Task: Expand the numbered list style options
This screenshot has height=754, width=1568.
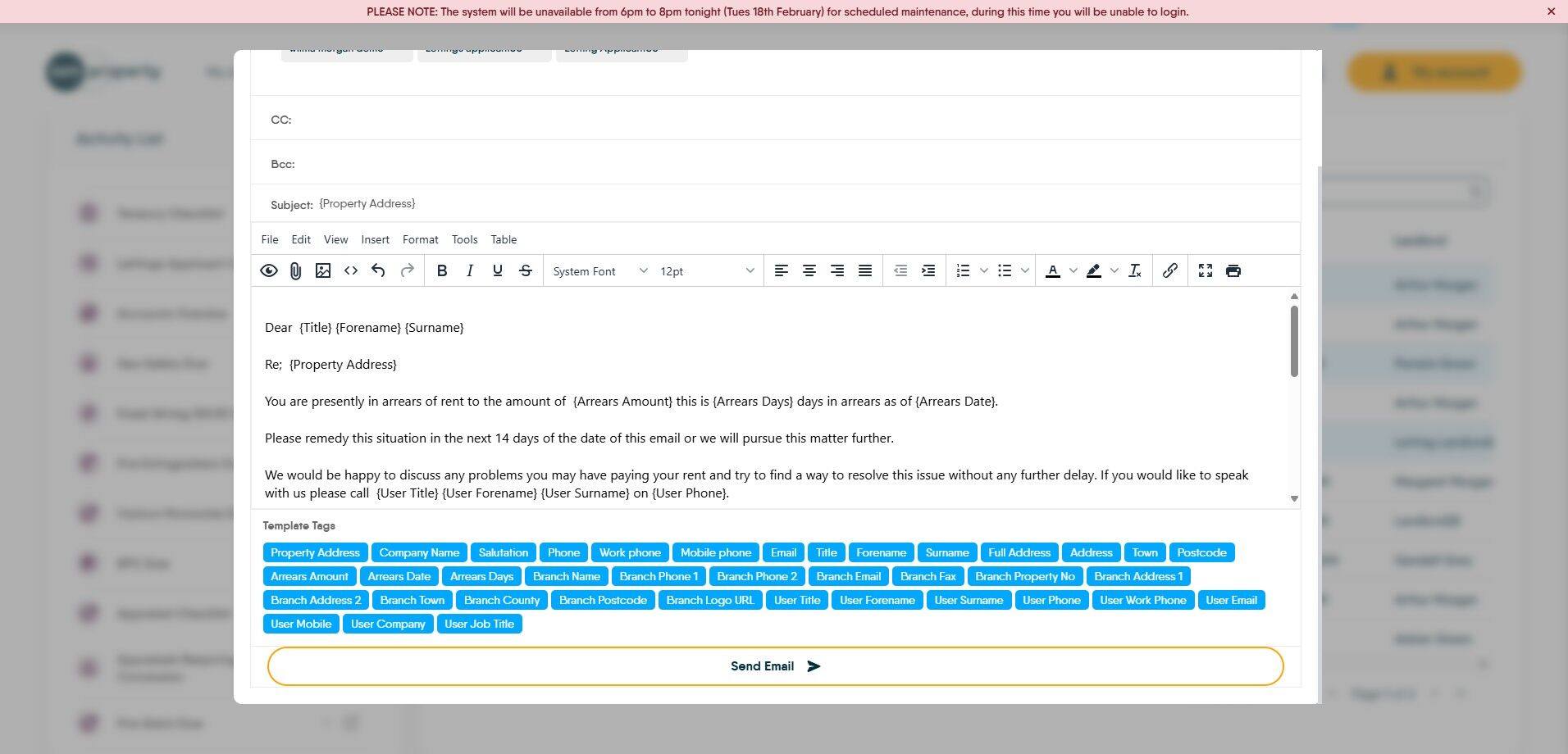Action: tap(984, 270)
